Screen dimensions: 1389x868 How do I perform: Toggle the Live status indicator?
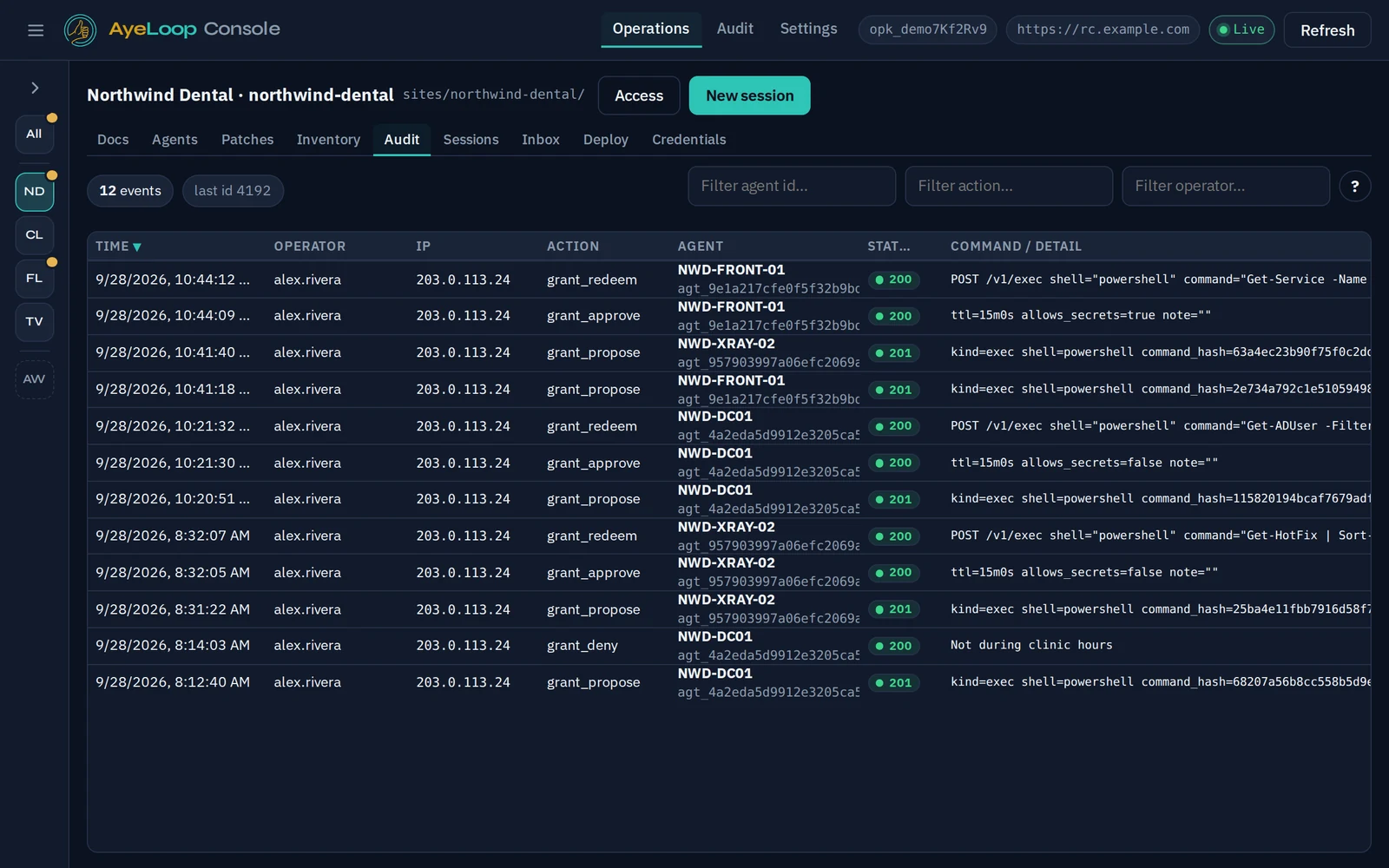click(x=1241, y=30)
